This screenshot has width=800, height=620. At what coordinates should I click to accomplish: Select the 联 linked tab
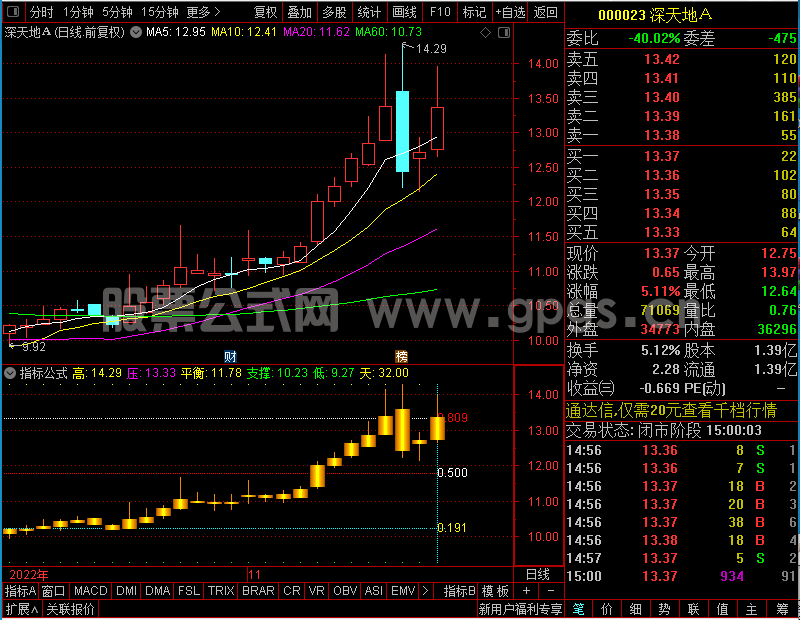pyautogui.click(x=693, y=609)
